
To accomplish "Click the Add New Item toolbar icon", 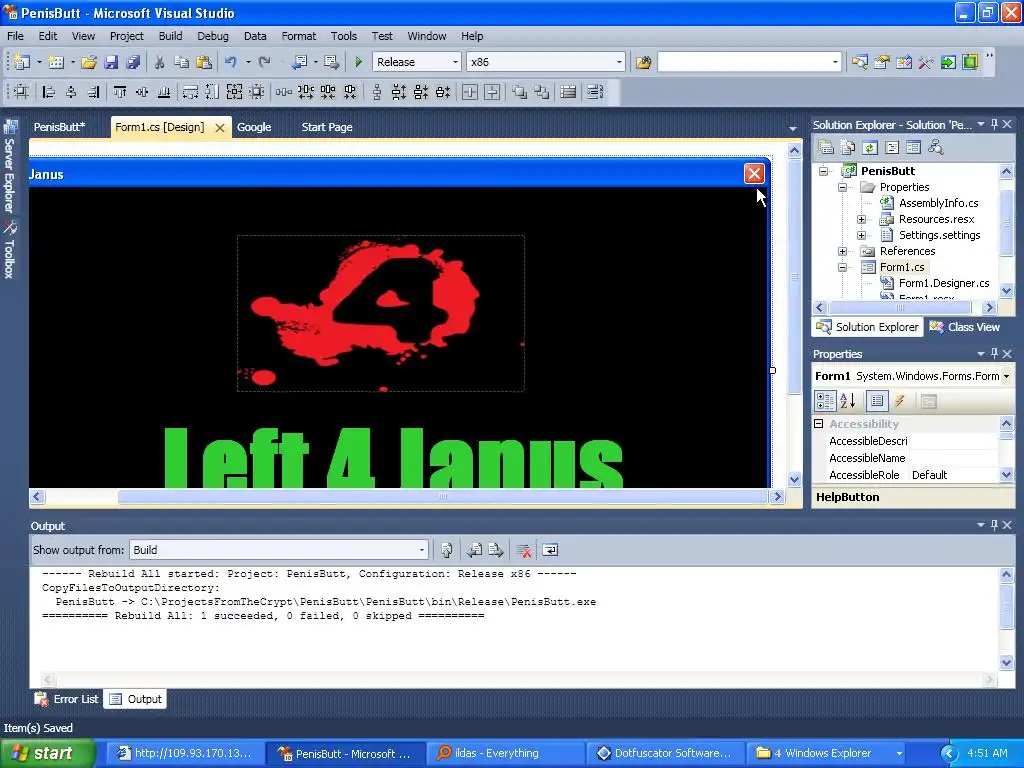I will coord(56,62).
